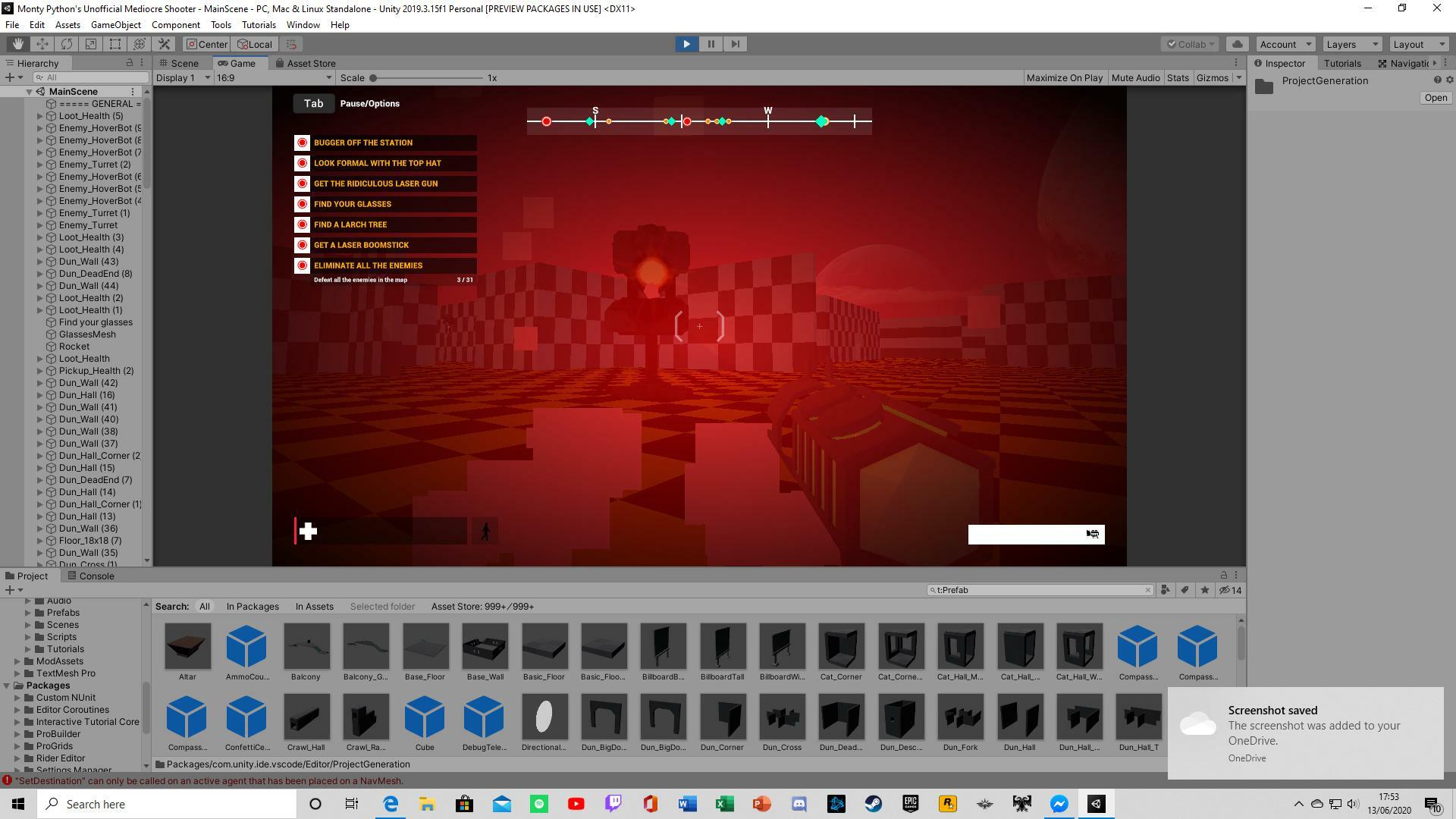Image resolution: width=1456 pixels, height=819 pixels.
Task: Open the 16:9 aspect ratio dropdown
Action: (275, 77)
